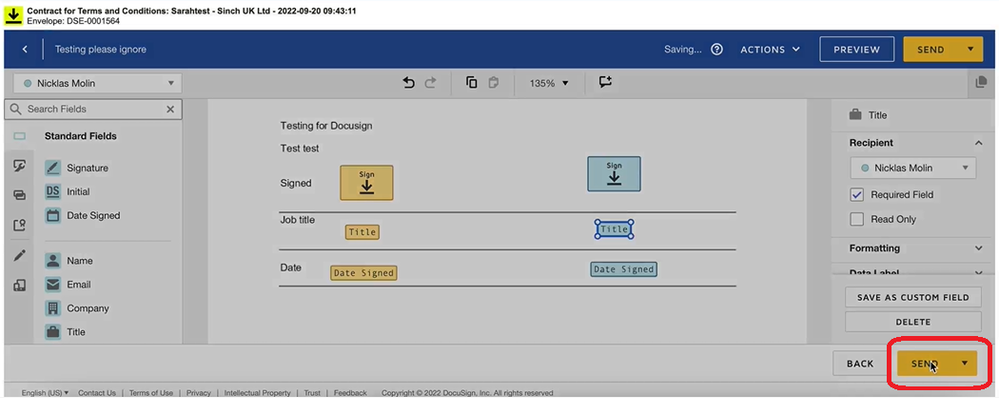Open the Actions dropdown menu

(x=770, y=49)
